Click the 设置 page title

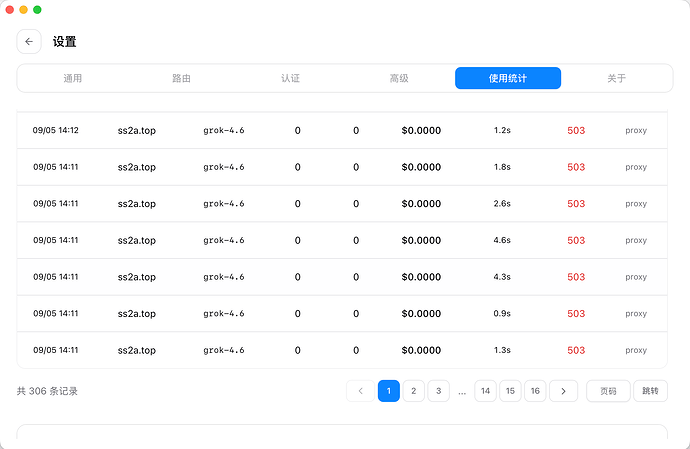pyautogui.click(x=65, y=42)
